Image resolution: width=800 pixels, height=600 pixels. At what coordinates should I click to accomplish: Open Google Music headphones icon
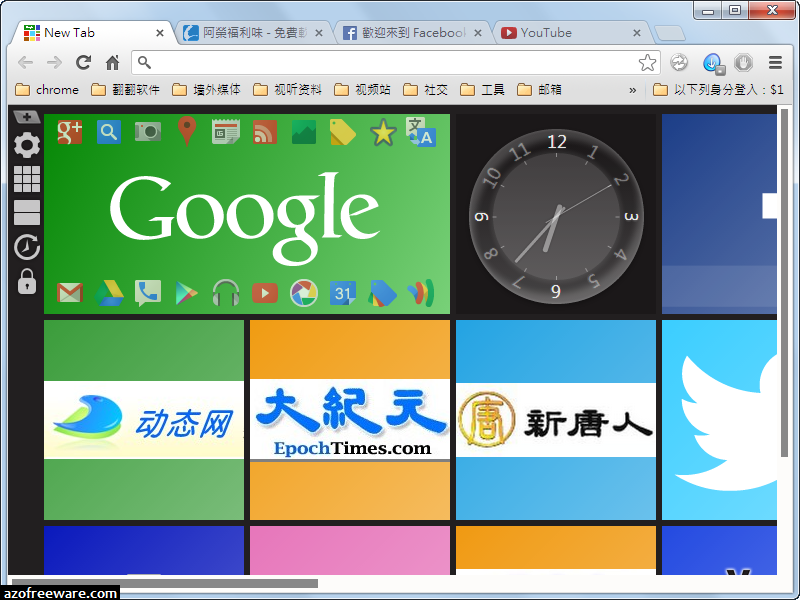pos(226,293)
